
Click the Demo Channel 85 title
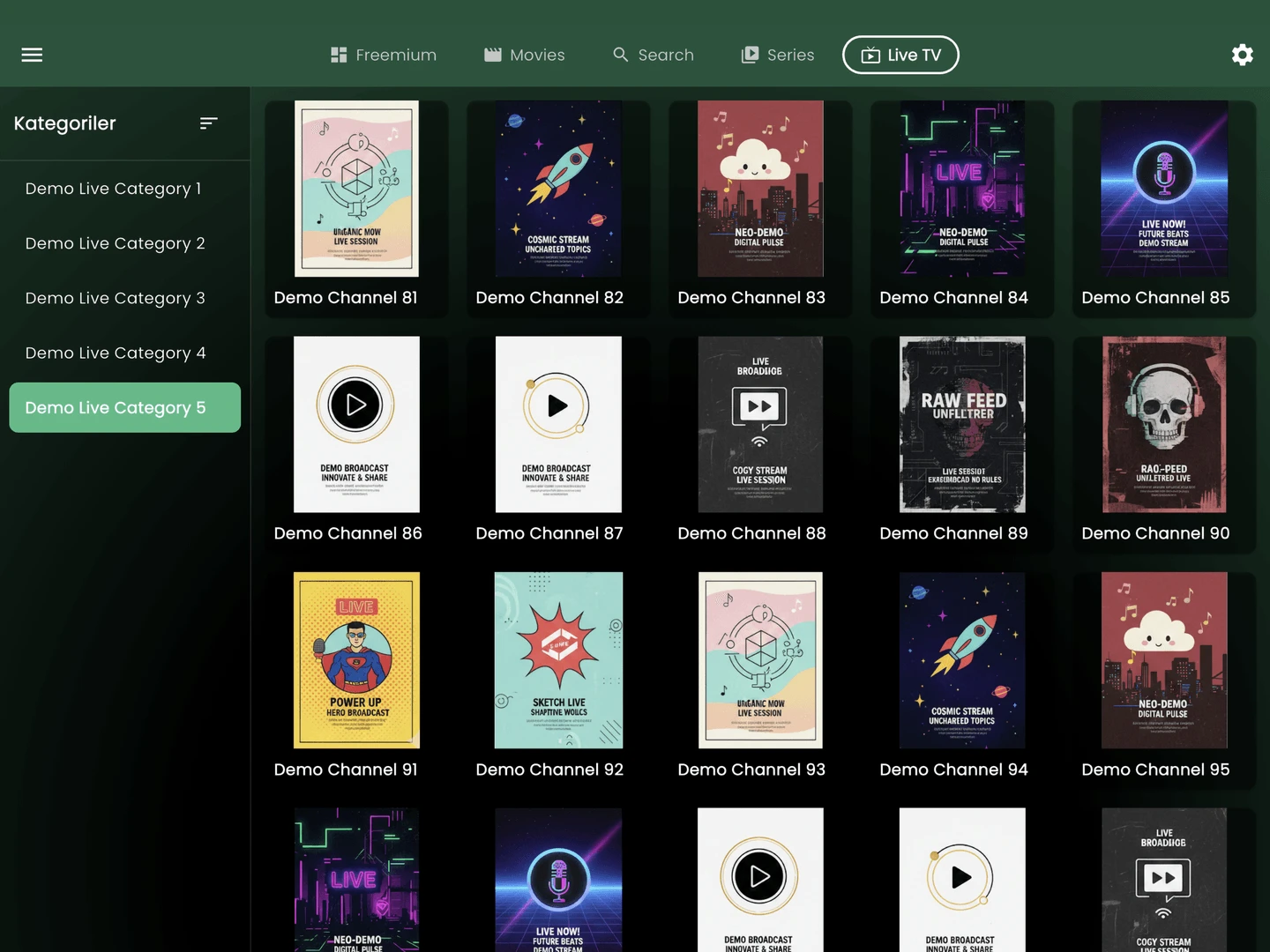coord(1155,298)
